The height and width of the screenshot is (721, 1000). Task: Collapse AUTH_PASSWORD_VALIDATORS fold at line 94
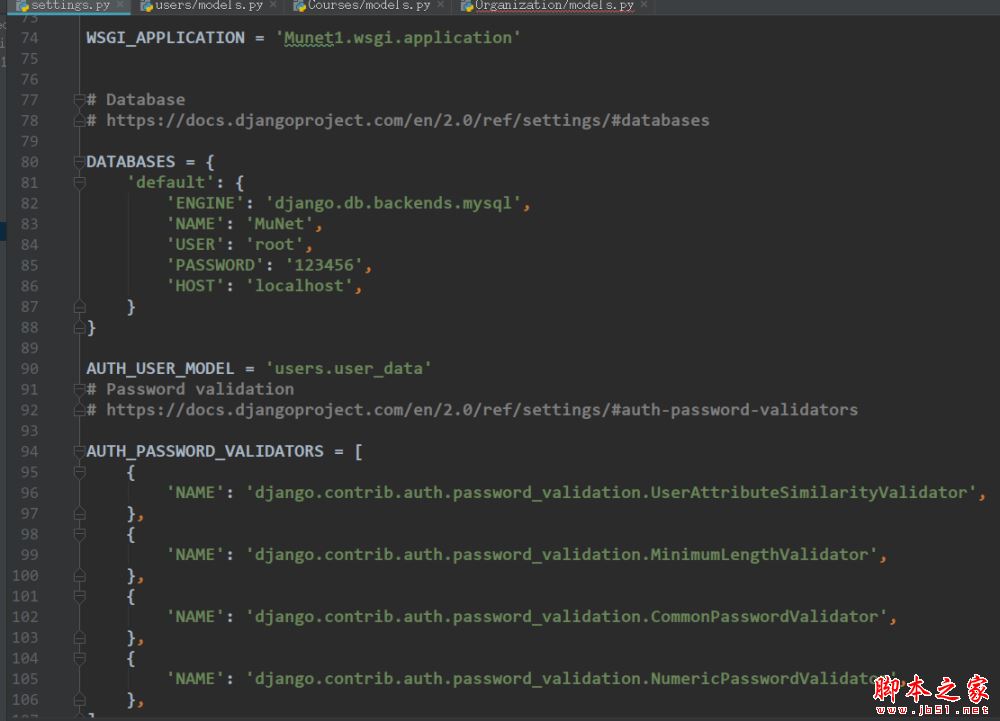click(80, 451)
